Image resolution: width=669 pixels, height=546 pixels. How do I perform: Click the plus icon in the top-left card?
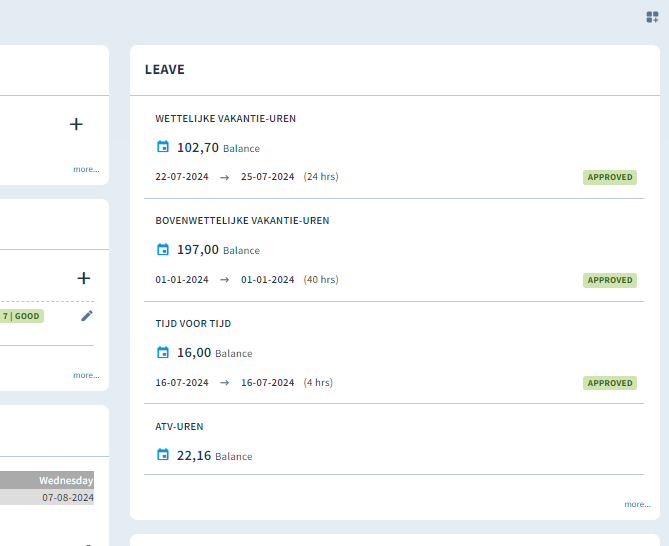click(76, 124)
